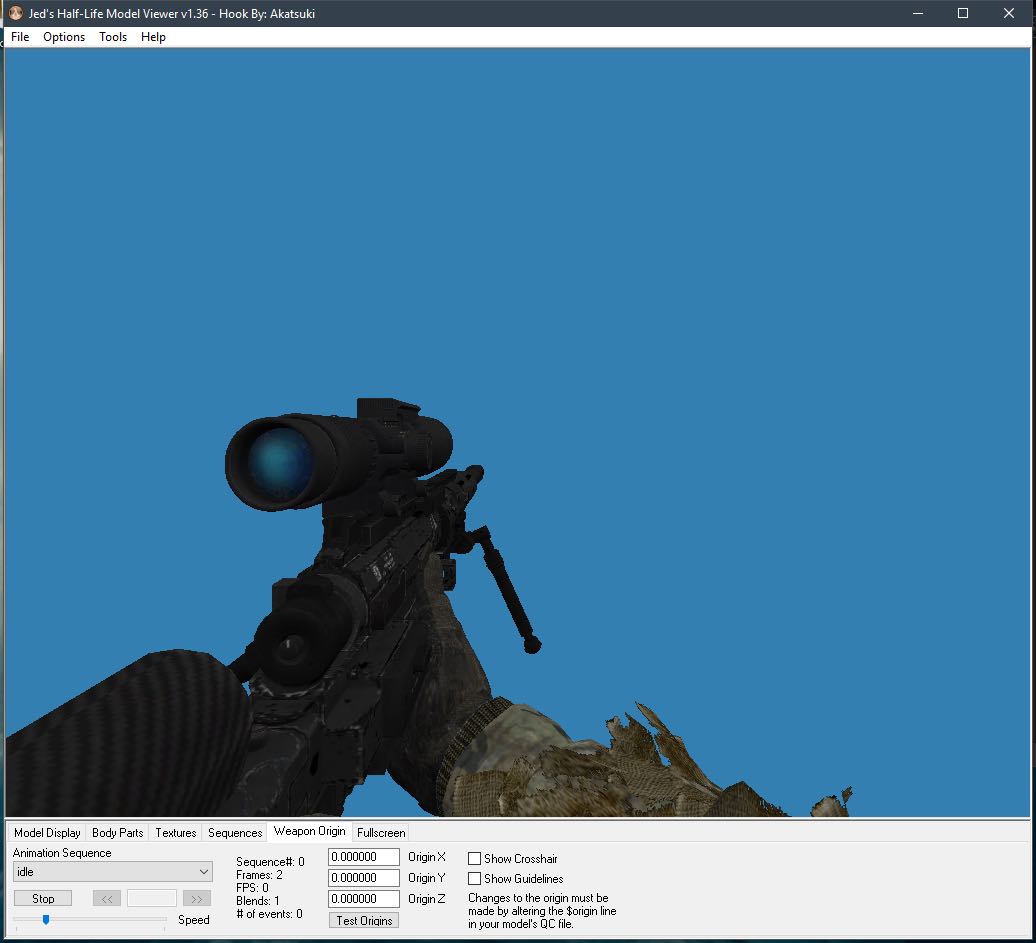Open the File menu
1036x943 pixels.
tap(20, 37)
